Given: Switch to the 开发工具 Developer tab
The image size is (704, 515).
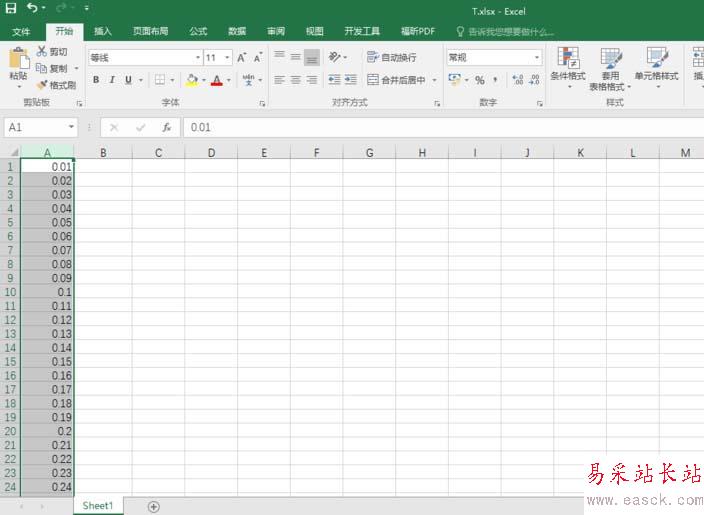Looking at the screenshot, I should tap(362, 31).
